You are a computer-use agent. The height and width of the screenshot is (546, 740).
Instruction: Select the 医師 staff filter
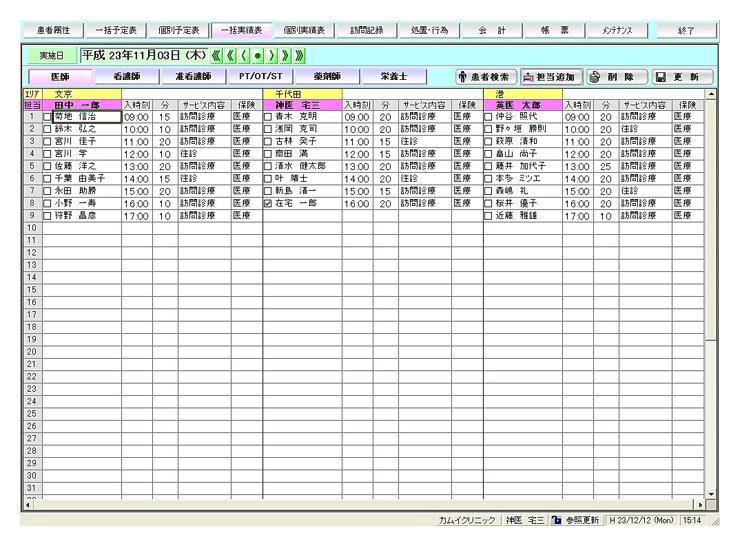[60, 76]
